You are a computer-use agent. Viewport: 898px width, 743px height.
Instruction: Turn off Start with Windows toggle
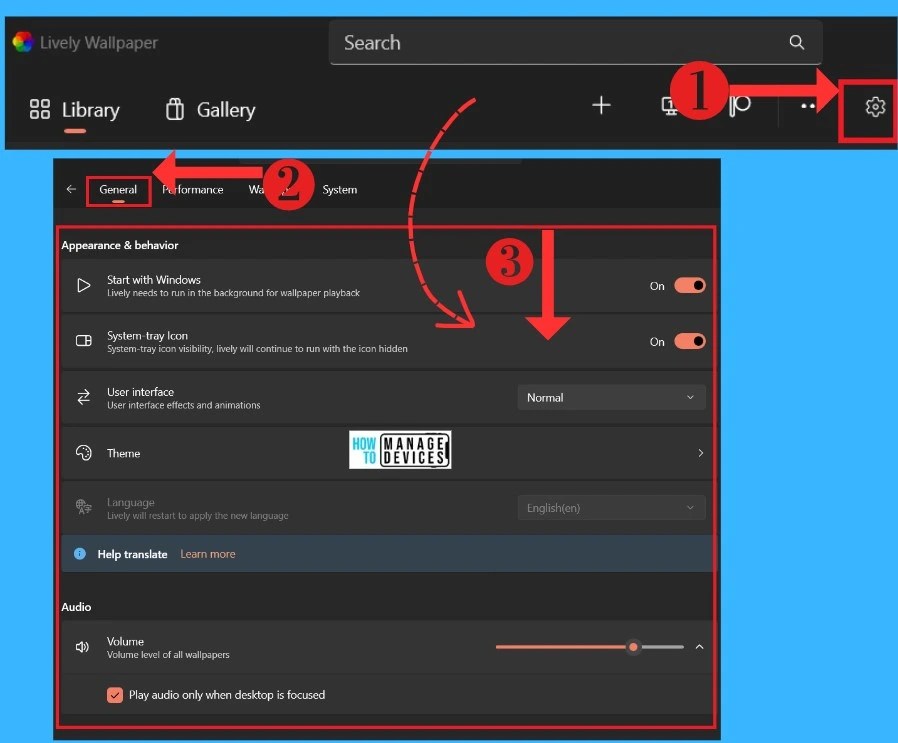(690, 285)
